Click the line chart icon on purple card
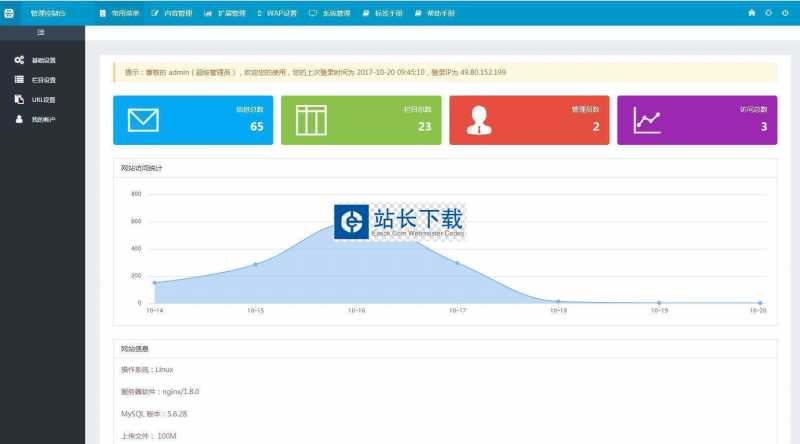800x444 pixels. (647, 121)
